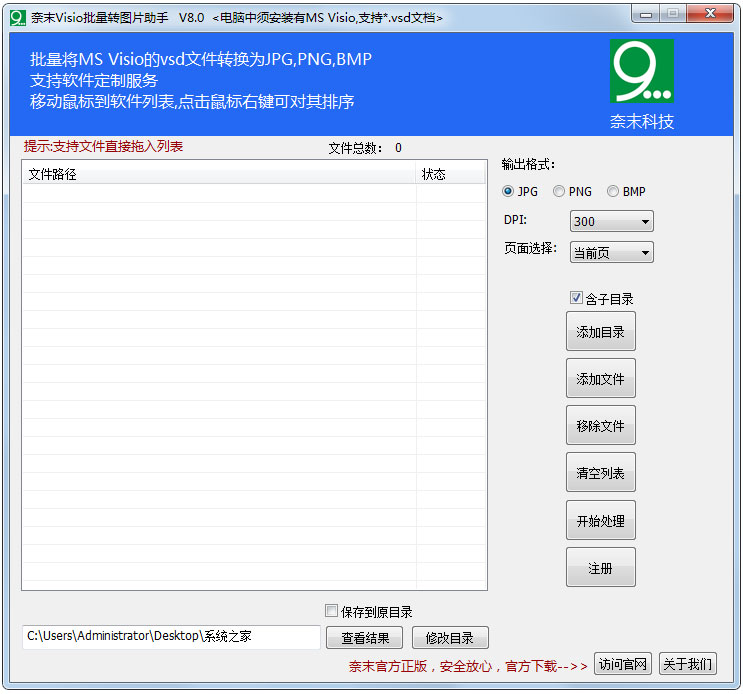This screenshot has width=743, height=694.
Task: Expand the 页面选择 dropdown
Action: (x=611, y=253)
